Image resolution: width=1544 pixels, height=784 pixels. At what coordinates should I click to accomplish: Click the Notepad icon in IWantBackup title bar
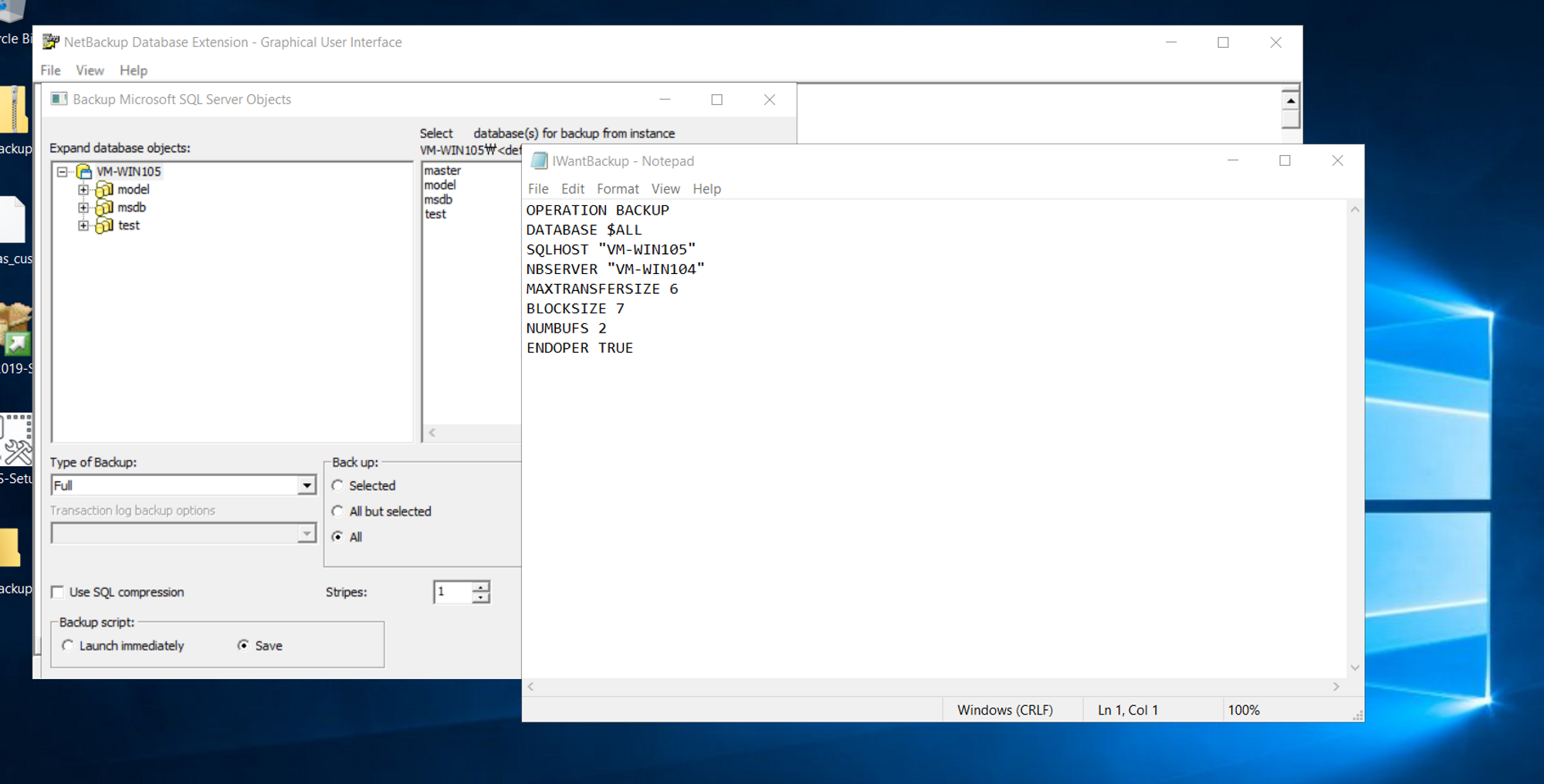(x=539, y=161)
